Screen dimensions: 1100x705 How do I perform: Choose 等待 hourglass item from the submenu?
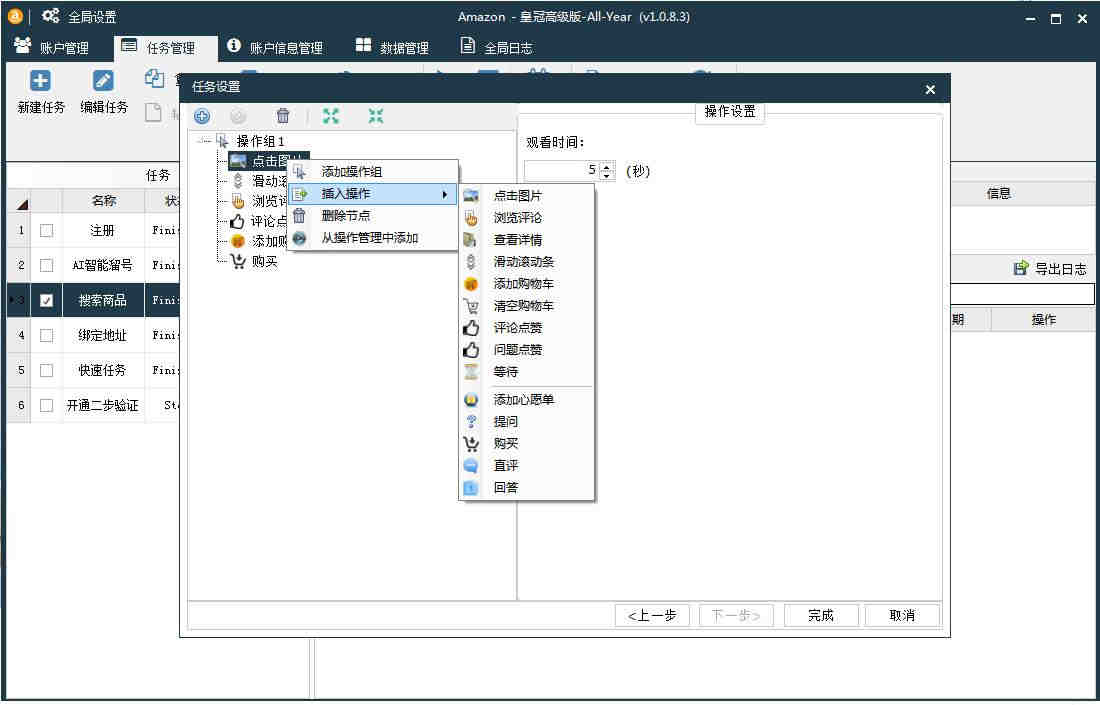[x=526, y=372]
